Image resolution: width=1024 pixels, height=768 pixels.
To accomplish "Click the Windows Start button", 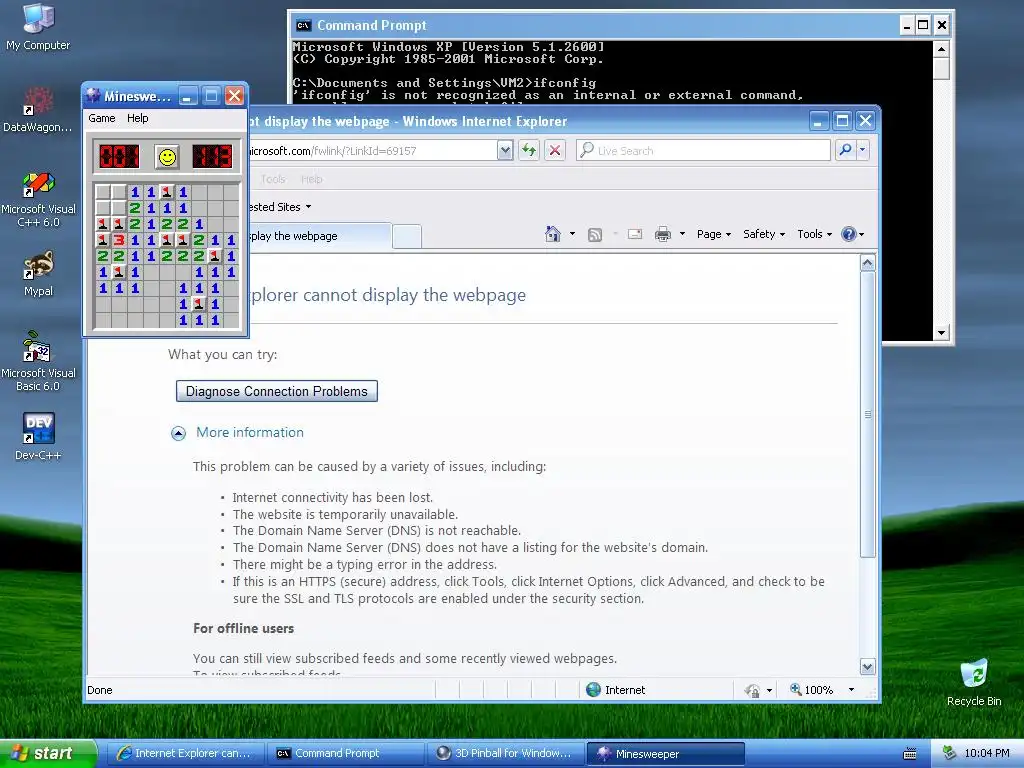I will pyautogui.click(x=48, y=753).
